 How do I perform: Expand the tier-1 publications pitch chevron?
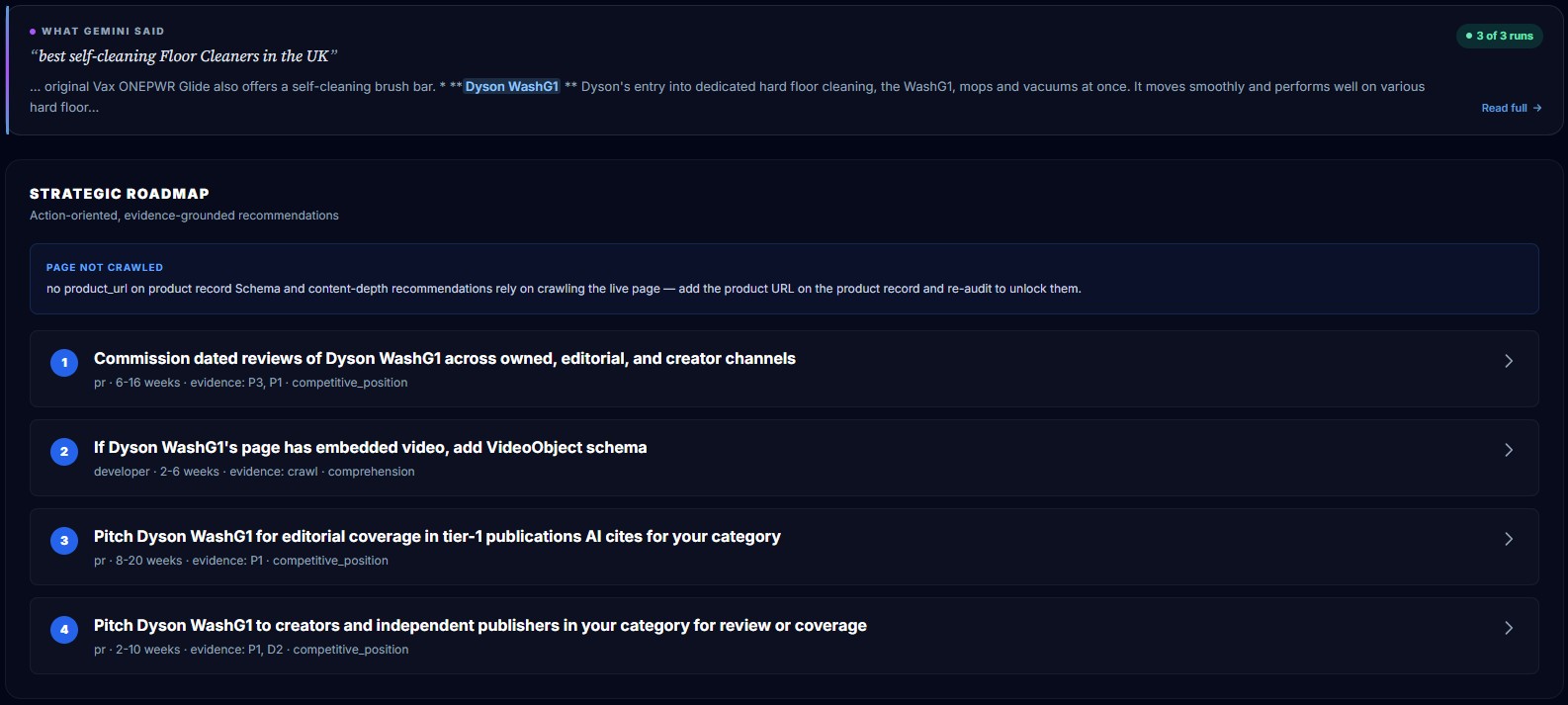pyautogui.click(x=1509, y=539)
